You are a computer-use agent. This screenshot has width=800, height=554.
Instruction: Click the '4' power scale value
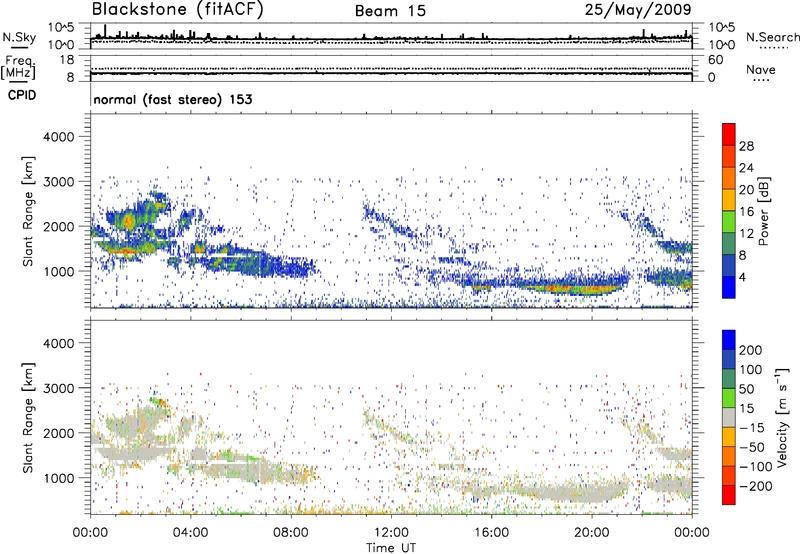[742, 277]
